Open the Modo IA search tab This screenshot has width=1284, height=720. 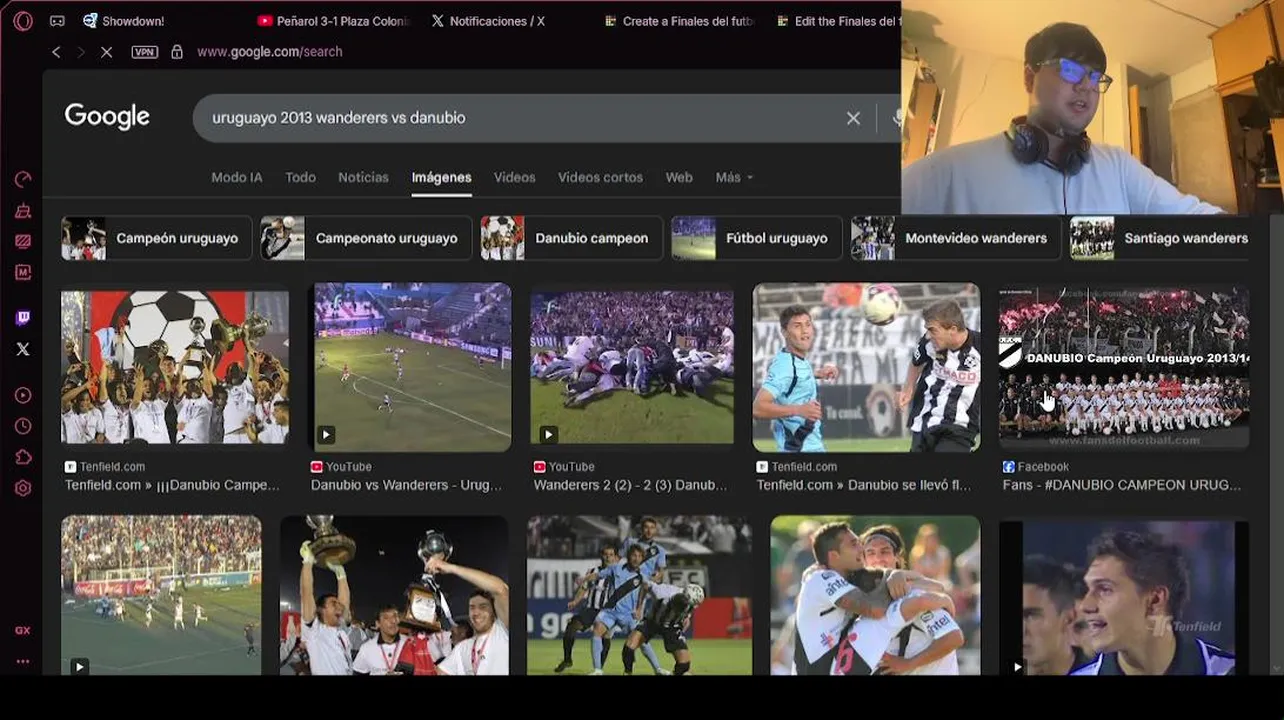[x=237, y=177]
